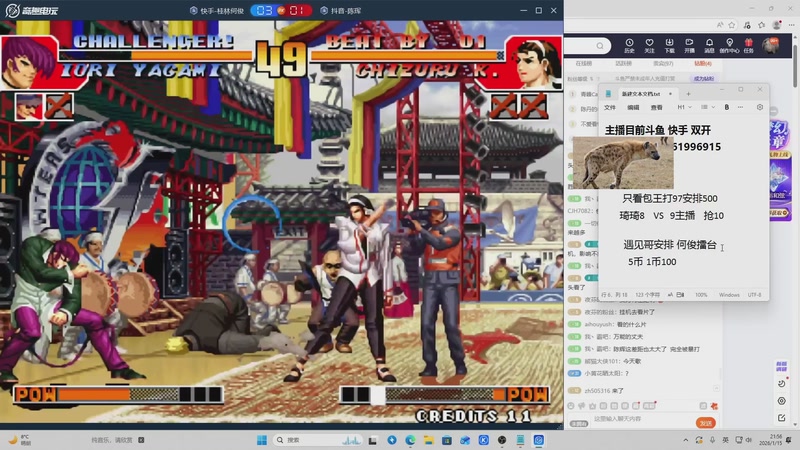Screen dimensions: 800x450
Task: Open the 关注 heart icon in Douyu header
Action: pyautogui.click(x=649, y=45)
